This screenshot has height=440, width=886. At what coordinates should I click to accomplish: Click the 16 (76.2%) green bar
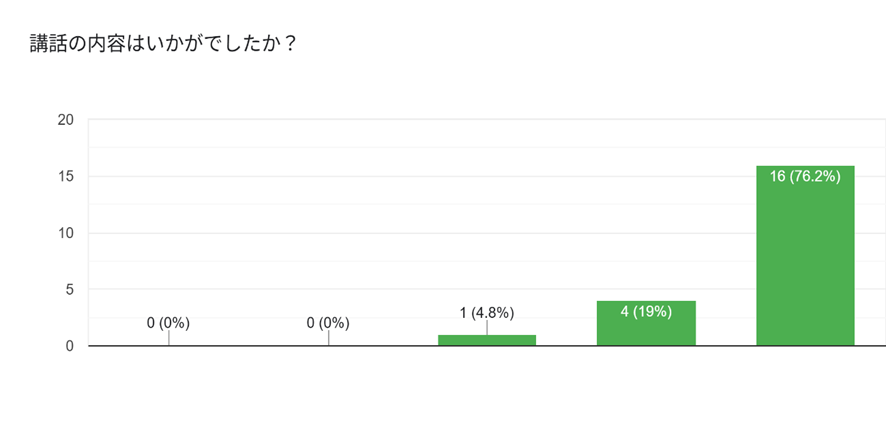pyautogui.click(x=805, y=255)
